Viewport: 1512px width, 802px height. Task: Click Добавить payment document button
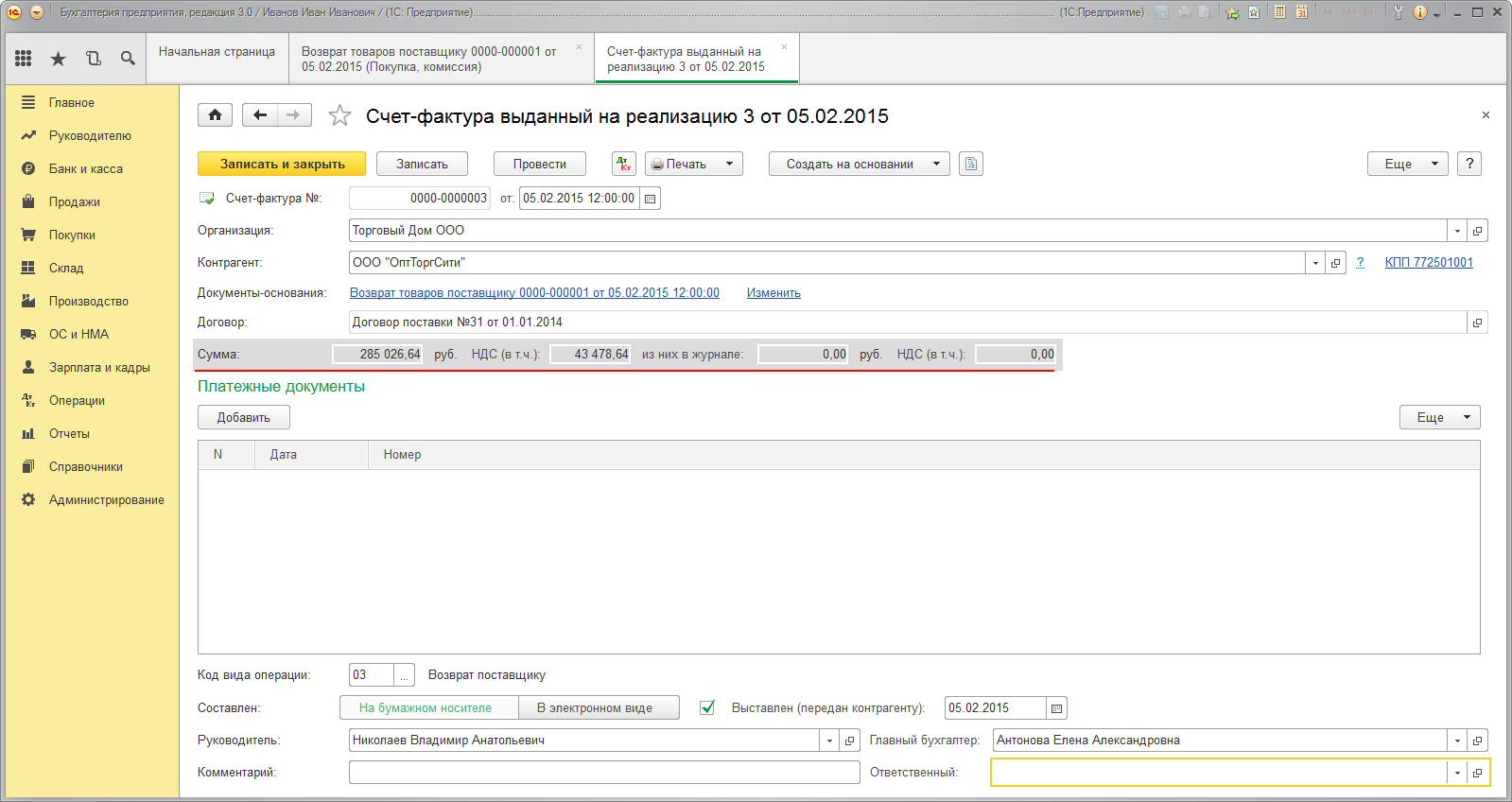(244, 417)
